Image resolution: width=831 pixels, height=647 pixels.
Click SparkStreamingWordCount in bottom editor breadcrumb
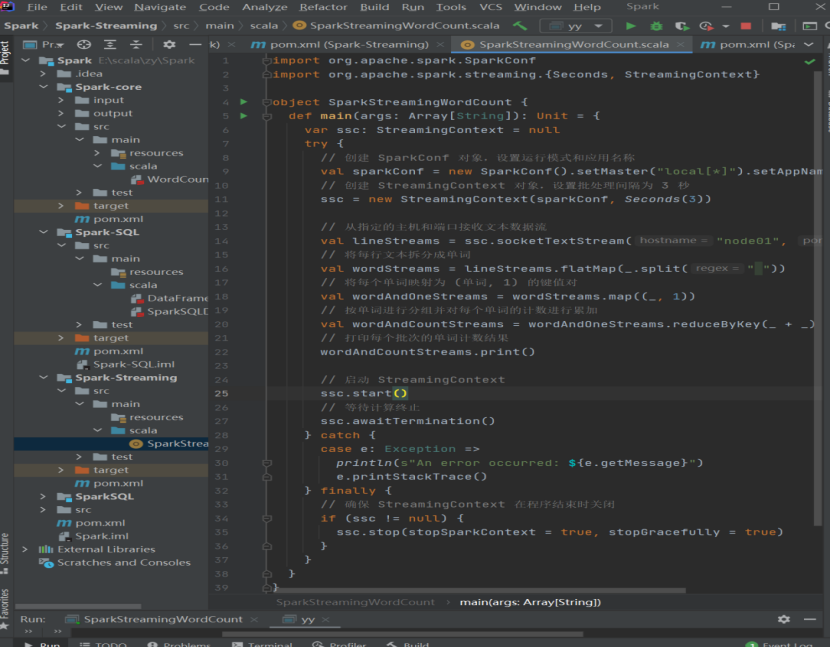[x=355, y=602]
